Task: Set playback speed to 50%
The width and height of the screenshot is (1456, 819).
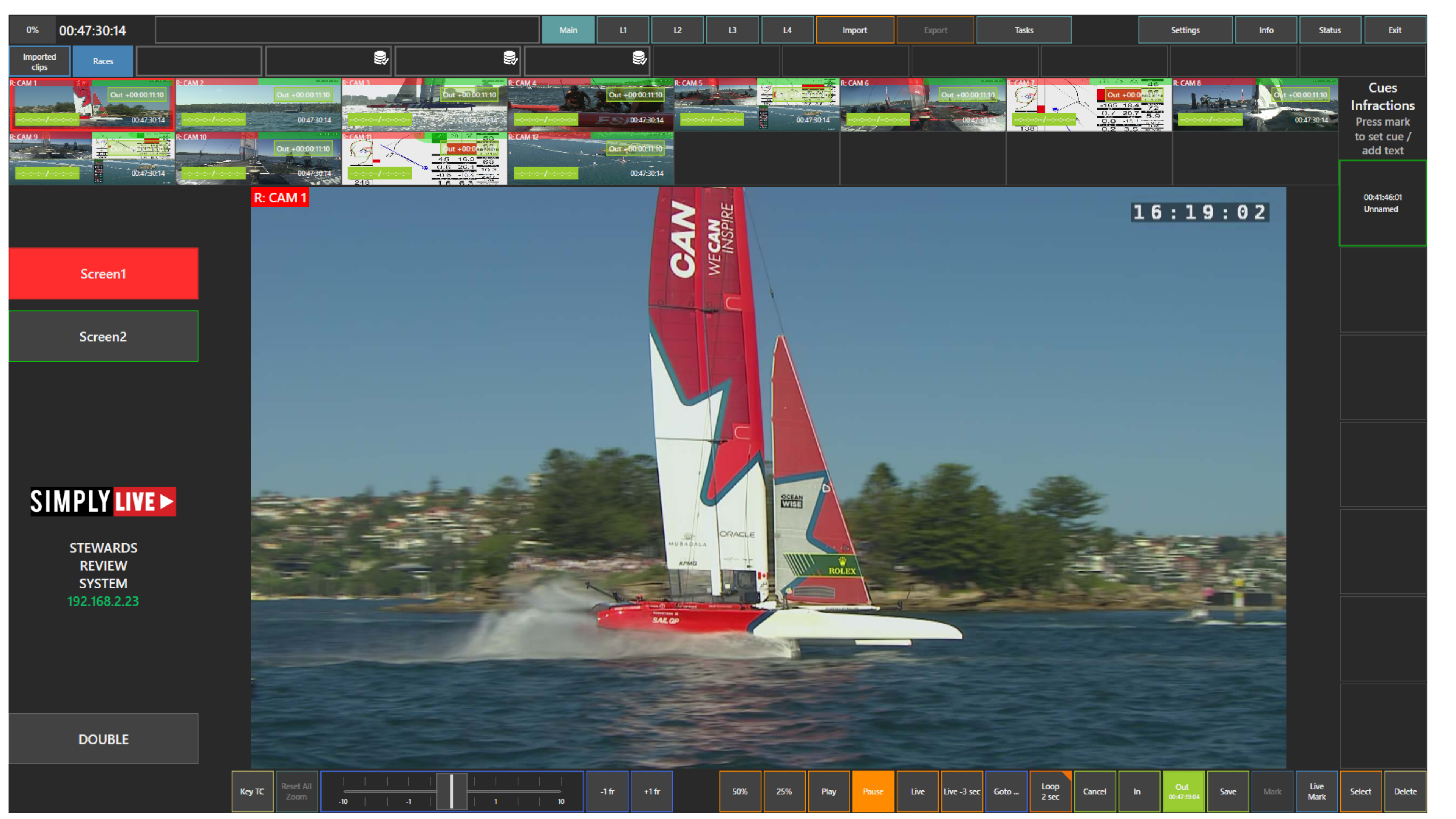Action: pos(740,791)
